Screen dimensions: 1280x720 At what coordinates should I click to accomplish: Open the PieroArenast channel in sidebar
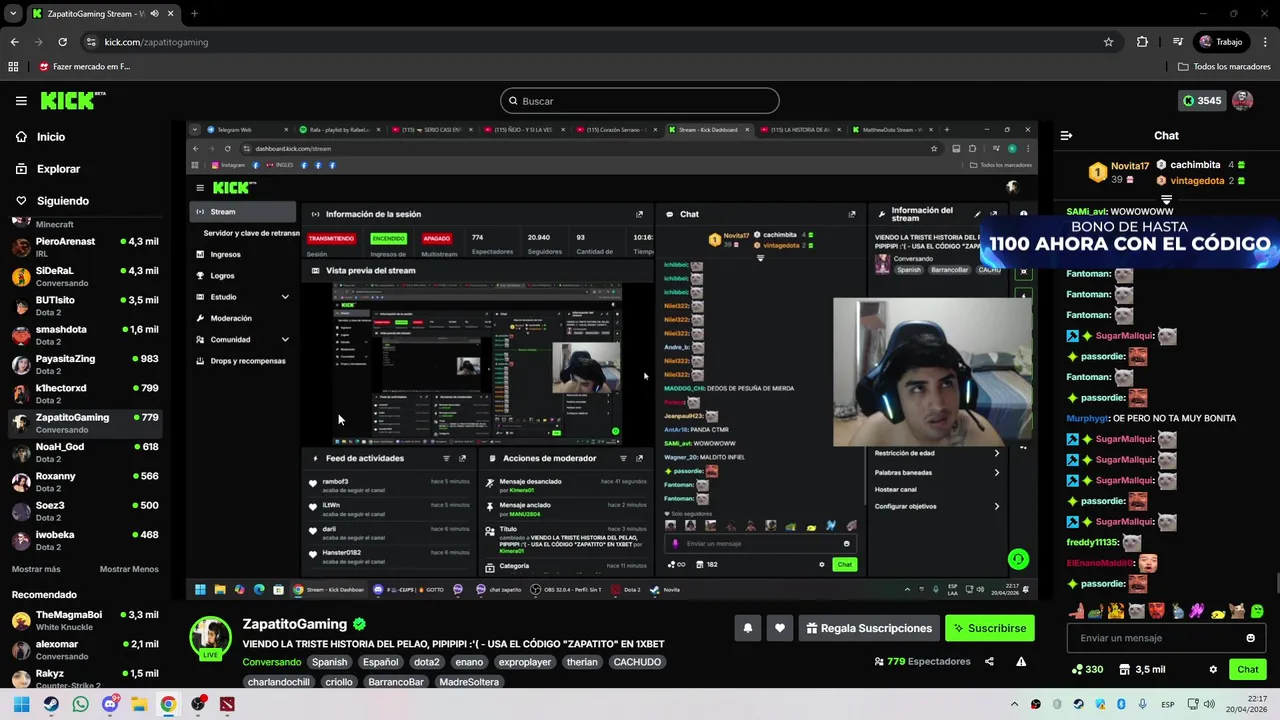click(x=86, y=247)
